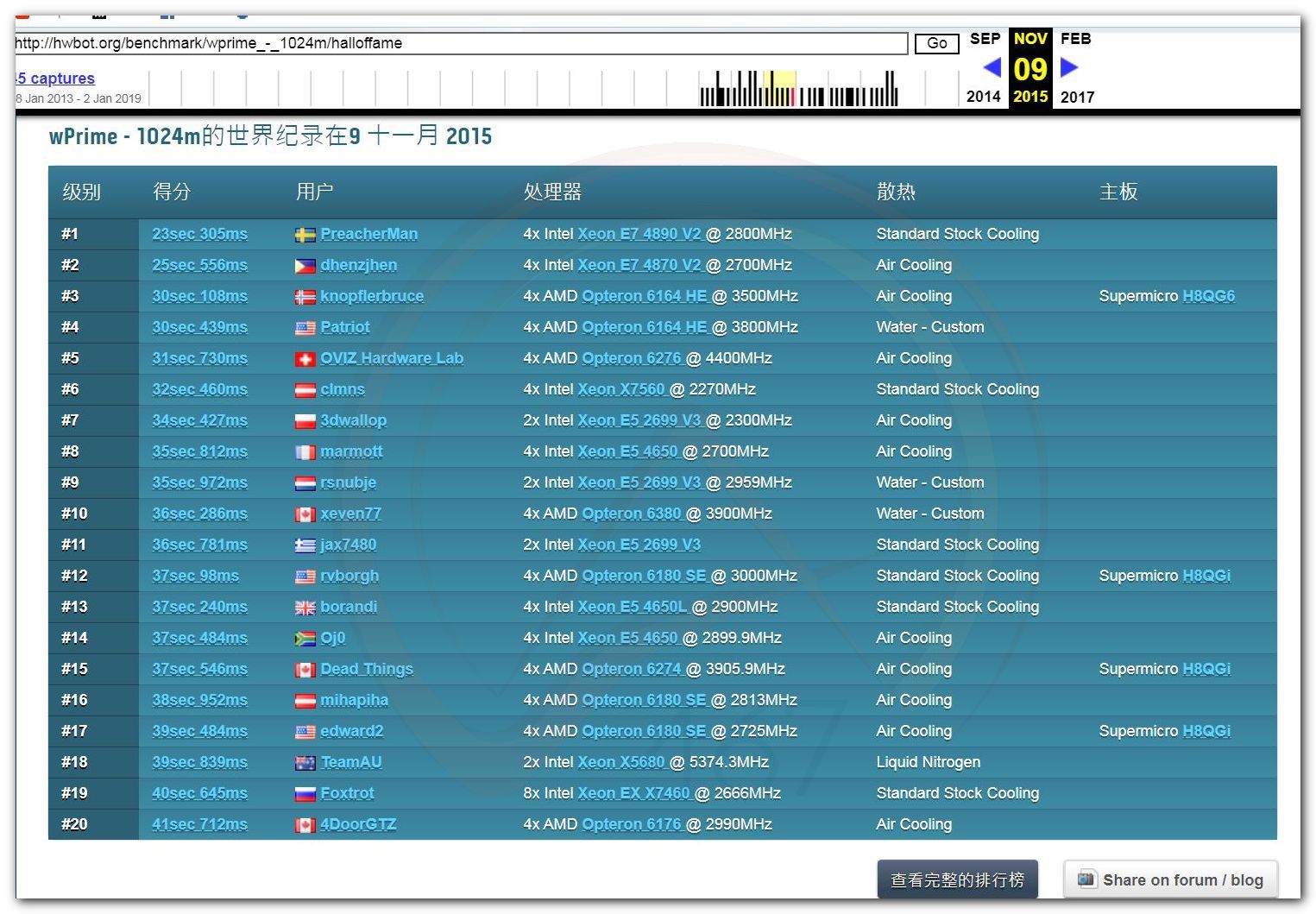Select the 2017 year in capture navigation
Image resolution: width=1316 pixels, height=914 pixels.
[x=1077, y=97]
